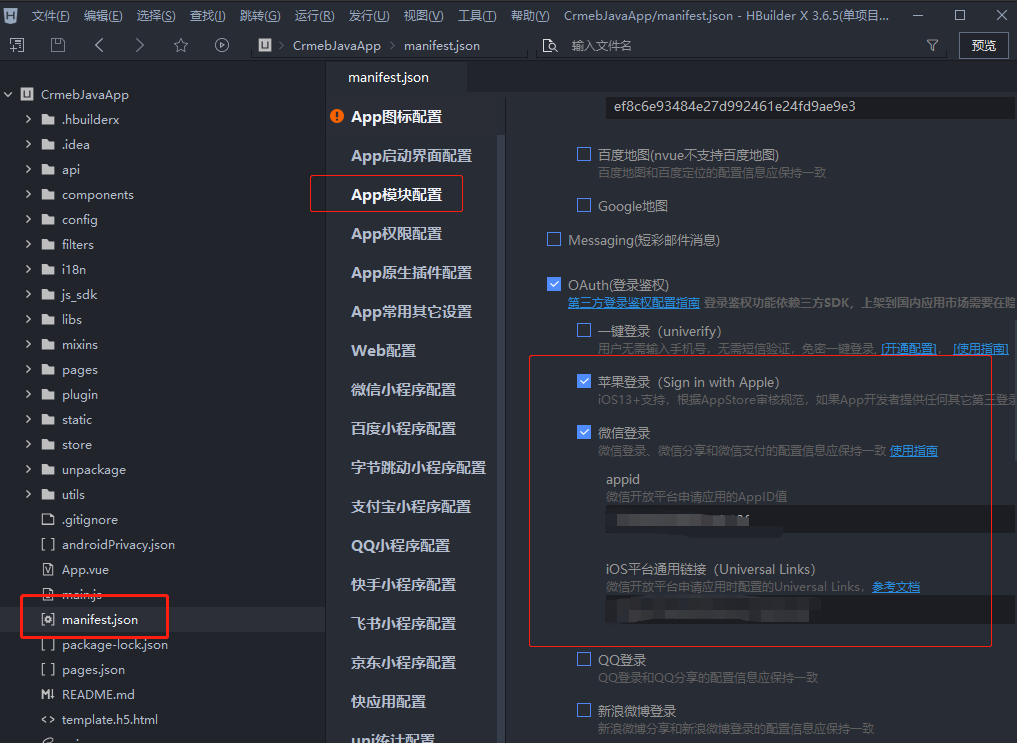Click the HBuilder X logo icon
The image size is (1017, 743).
[x=10, y=16]
